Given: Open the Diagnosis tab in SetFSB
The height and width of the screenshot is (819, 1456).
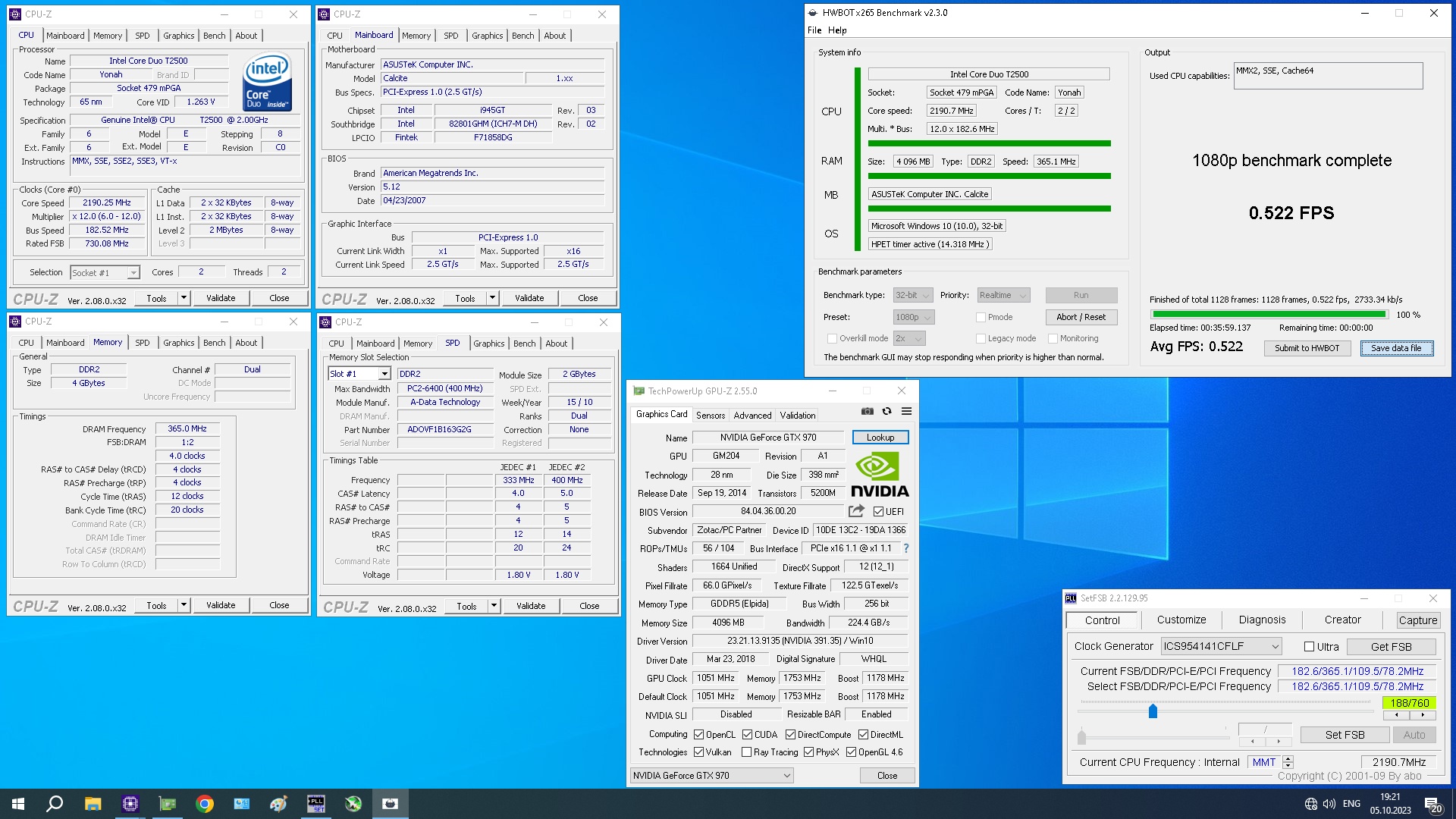Looking at the screenshot, I should pyautogui.click(x=1262, y=620).
